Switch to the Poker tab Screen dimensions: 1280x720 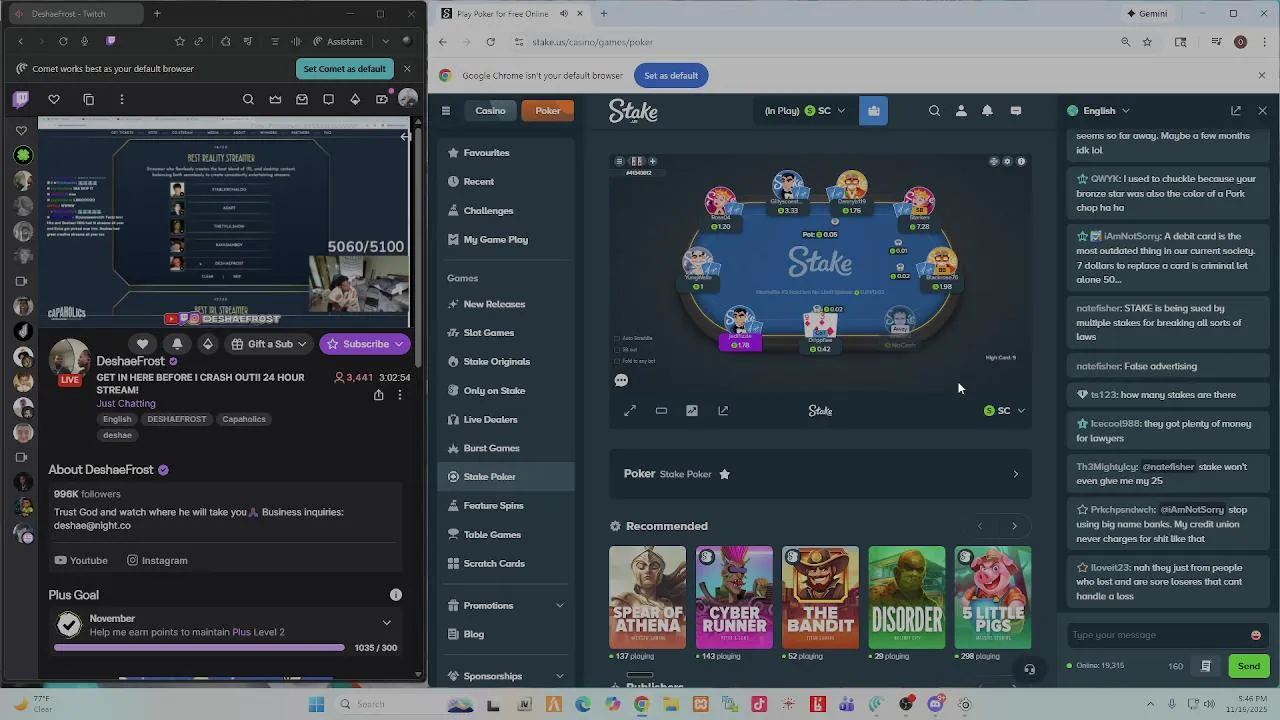(x=548, y=111)
